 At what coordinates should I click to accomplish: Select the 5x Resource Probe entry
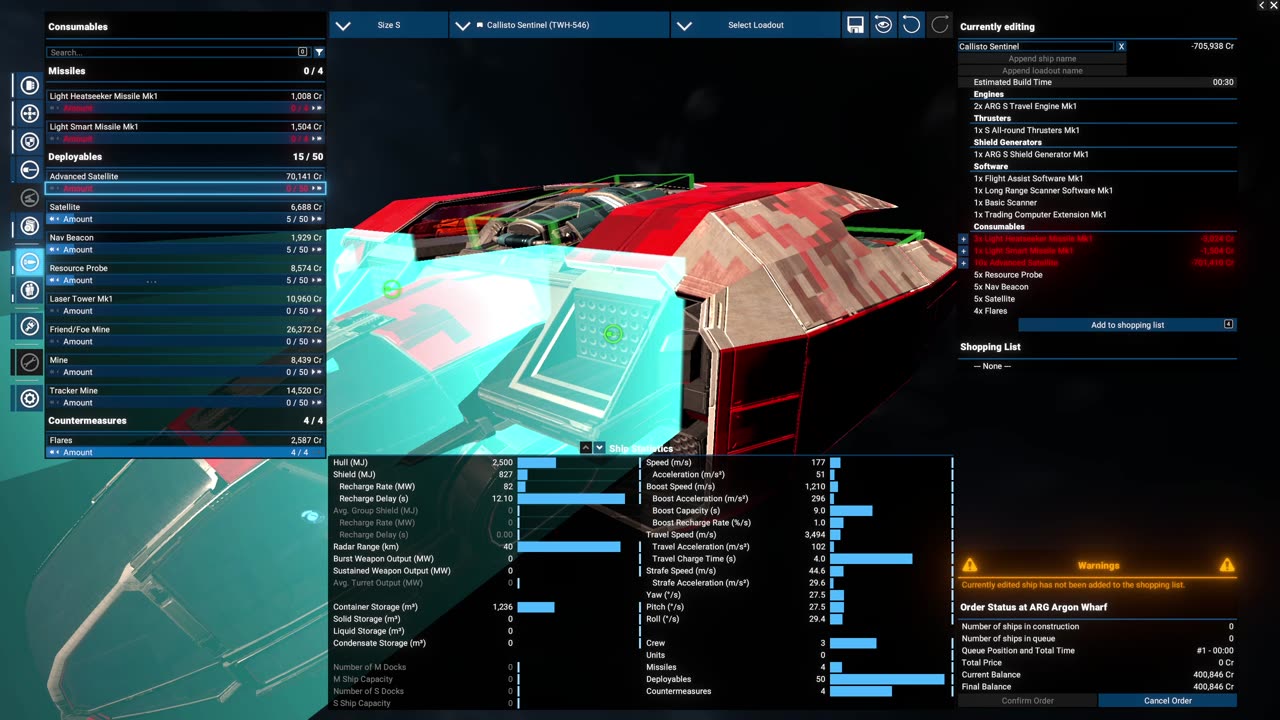coord(1008,275)
